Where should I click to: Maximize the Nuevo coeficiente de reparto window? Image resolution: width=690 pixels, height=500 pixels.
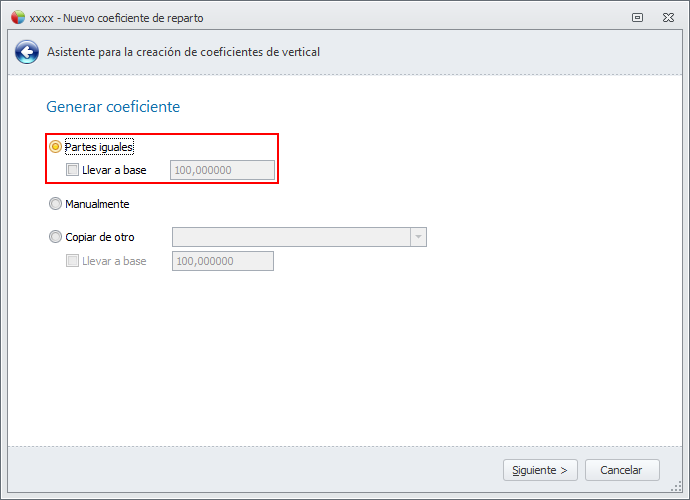tap(638, 17)
